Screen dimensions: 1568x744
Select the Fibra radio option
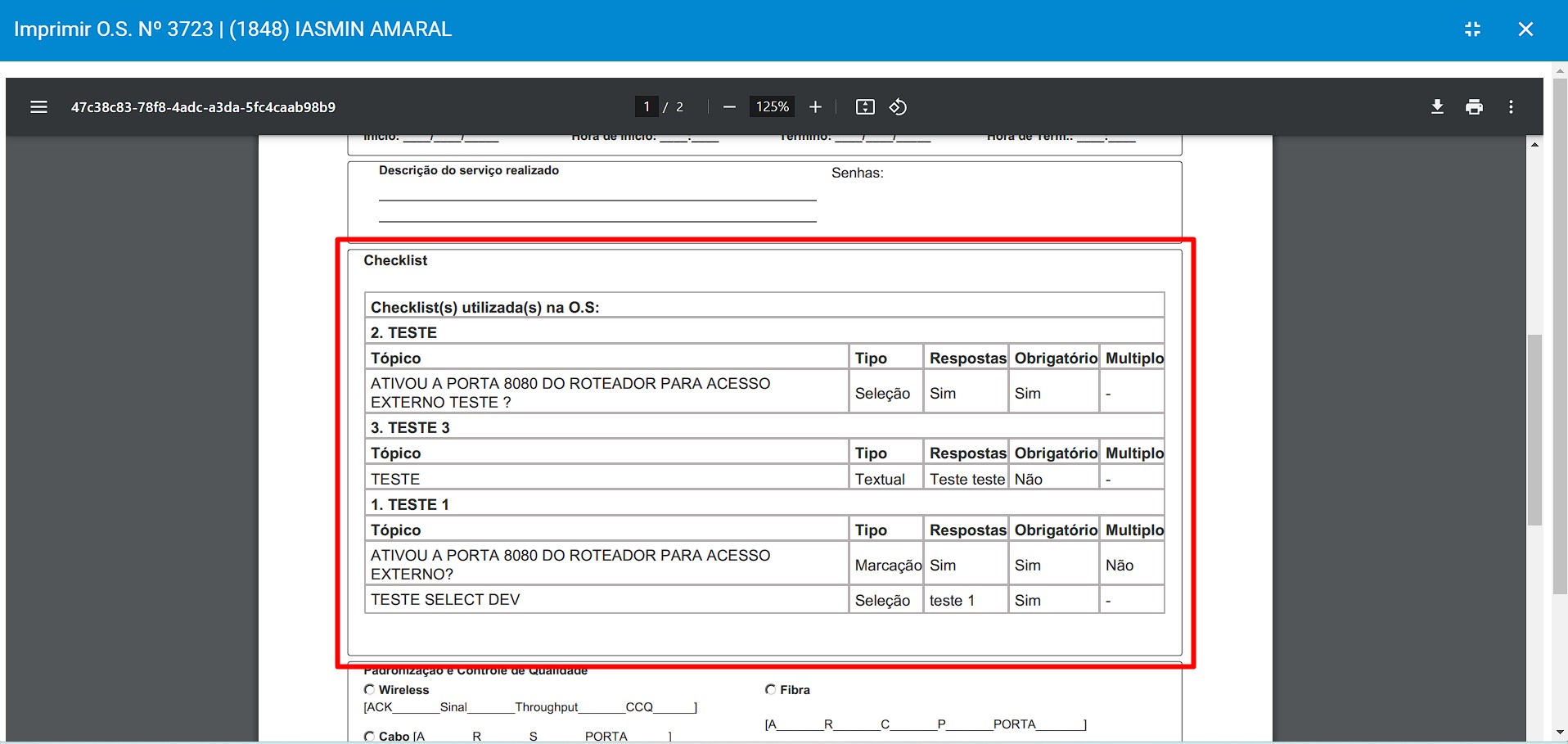click(x=770, y=690)
